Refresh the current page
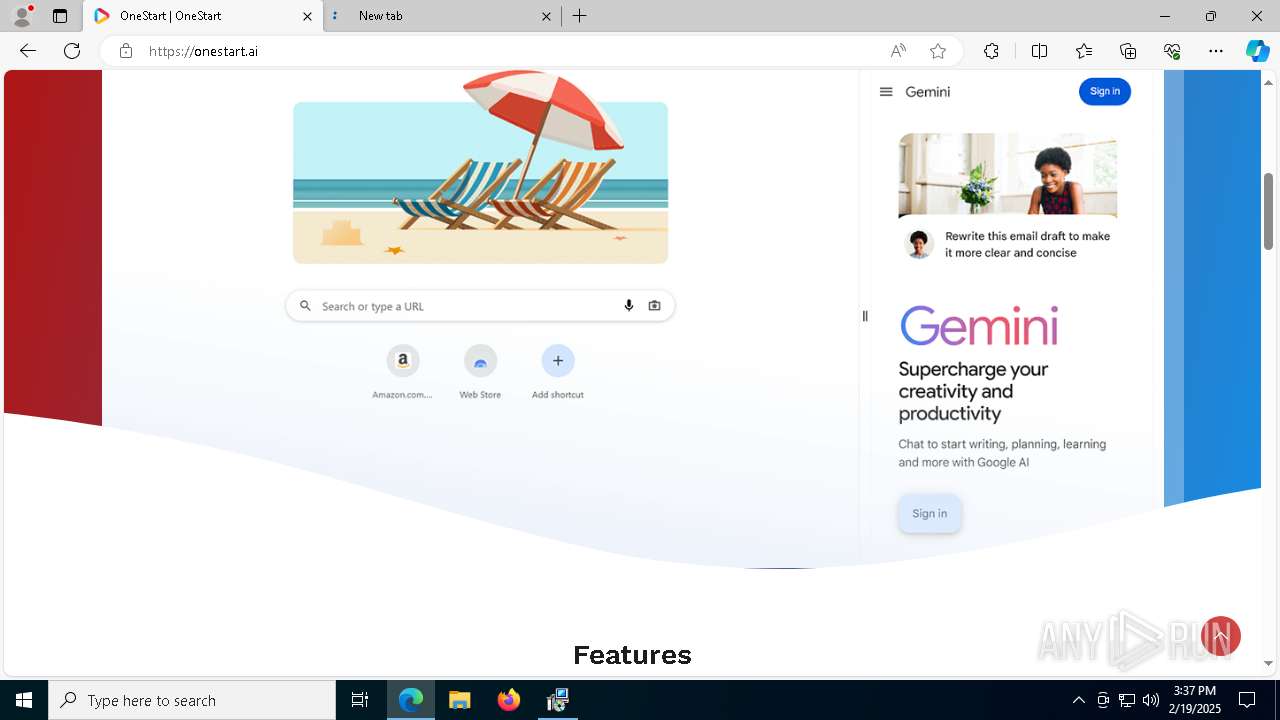 click(72, 51)
